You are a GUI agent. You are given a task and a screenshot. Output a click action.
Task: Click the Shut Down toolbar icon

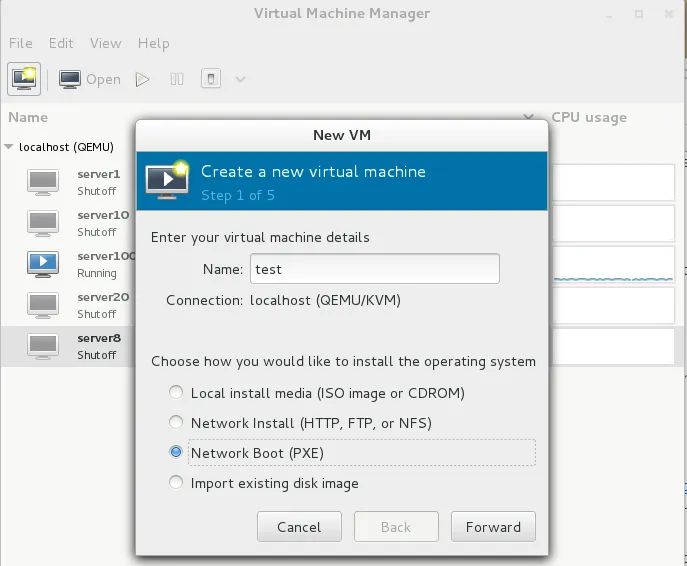tap(211, 79)
